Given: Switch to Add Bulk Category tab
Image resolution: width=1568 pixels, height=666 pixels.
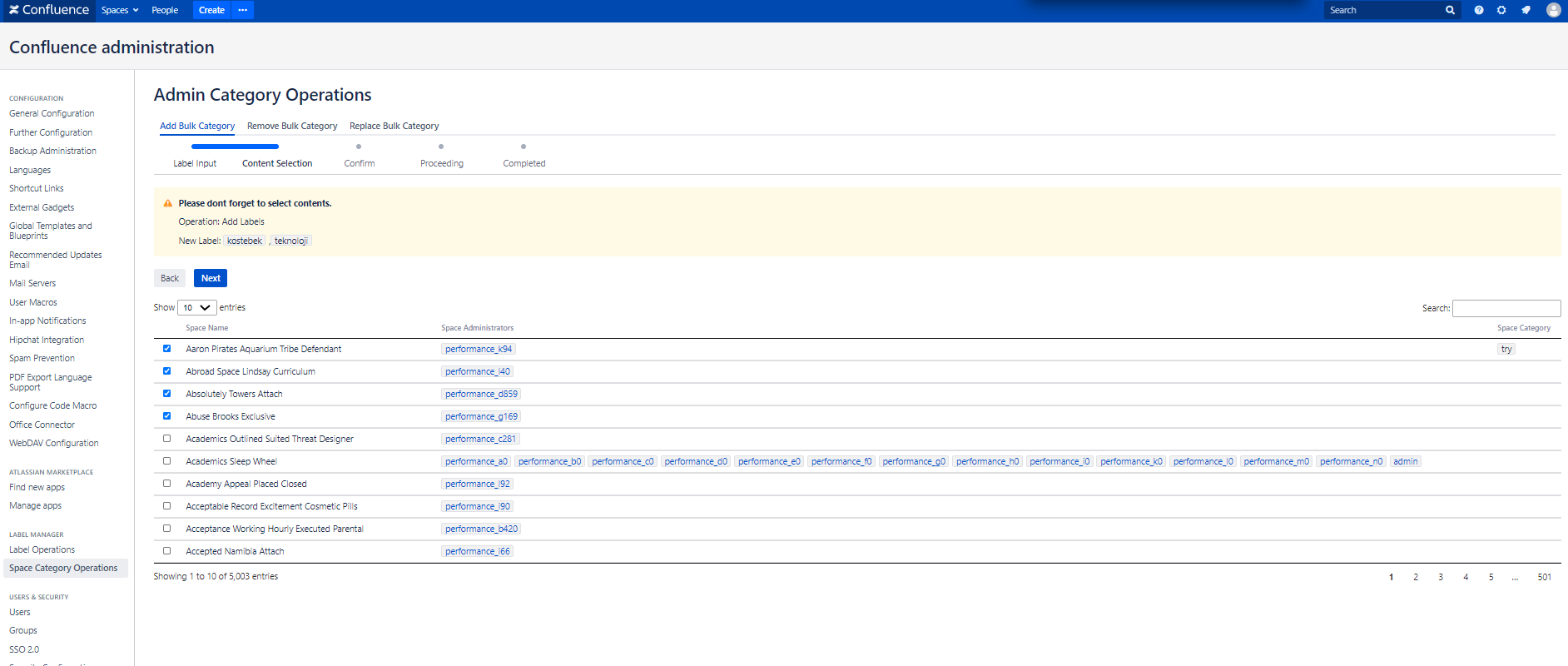Looking at the screenshot, I should pos(197,127).
